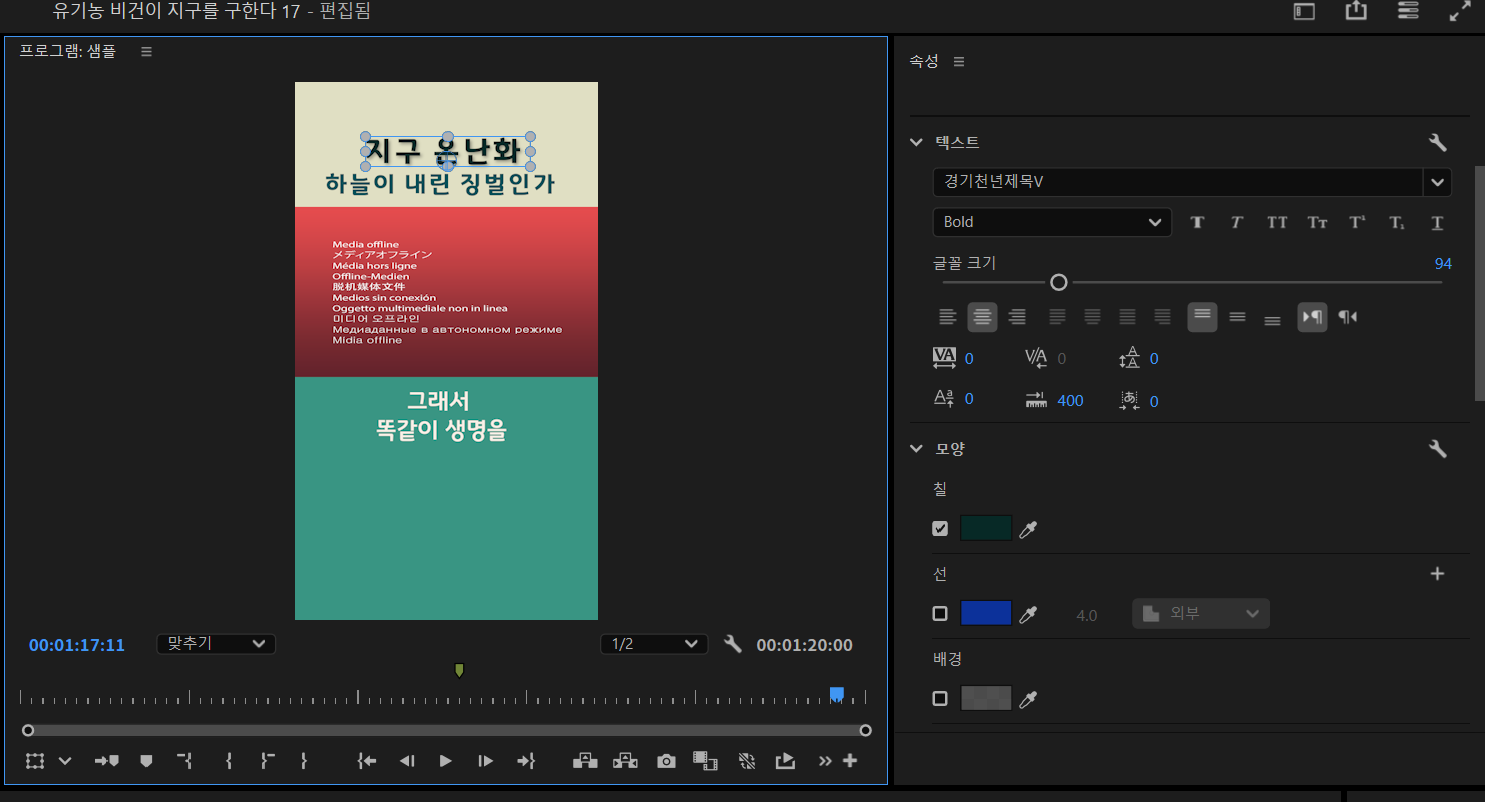Step back one frame
This screenshot has width=1485, height=802.
pyautogui.click(x=406, y=761)
